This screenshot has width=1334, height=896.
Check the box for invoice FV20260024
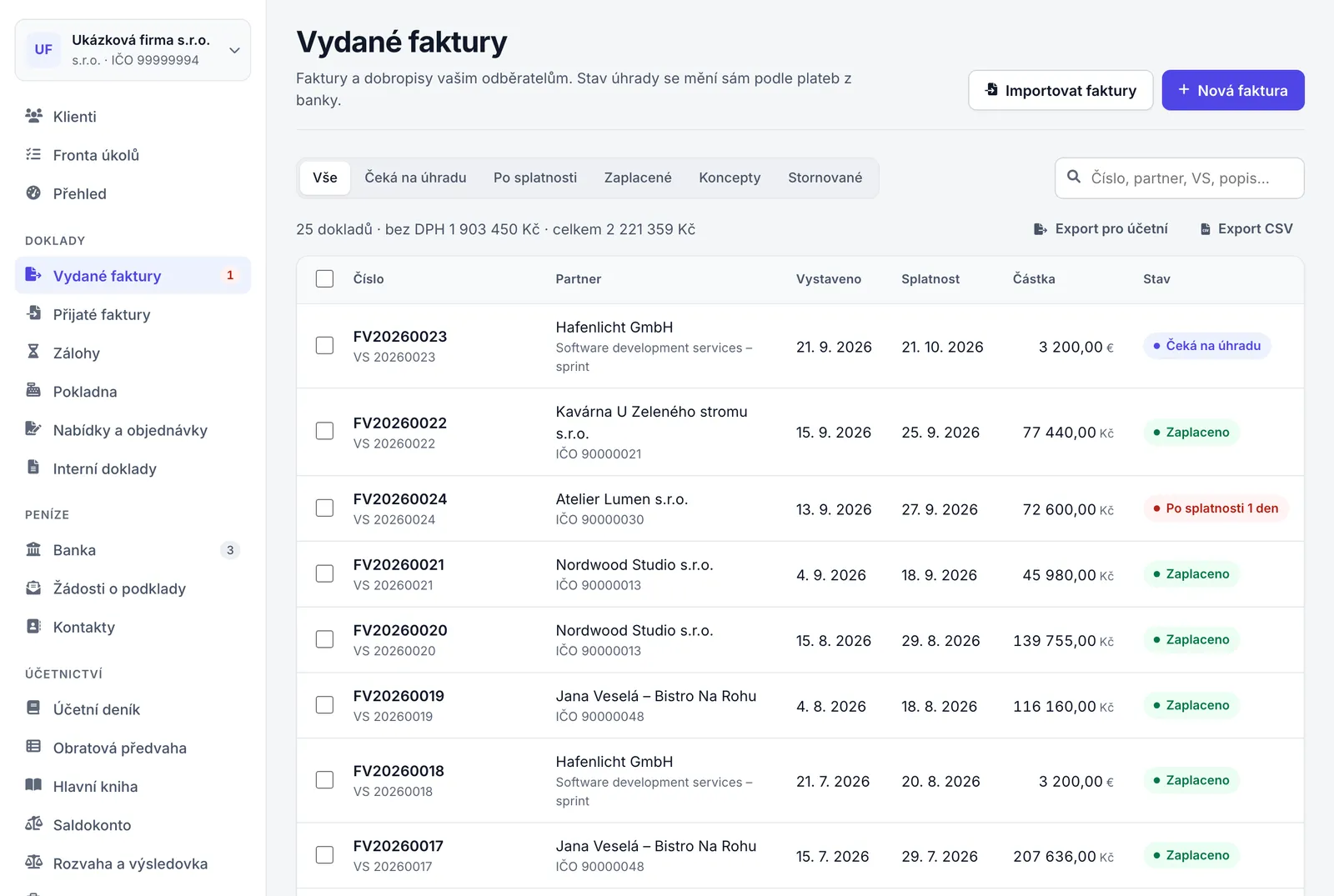point(324,508)
